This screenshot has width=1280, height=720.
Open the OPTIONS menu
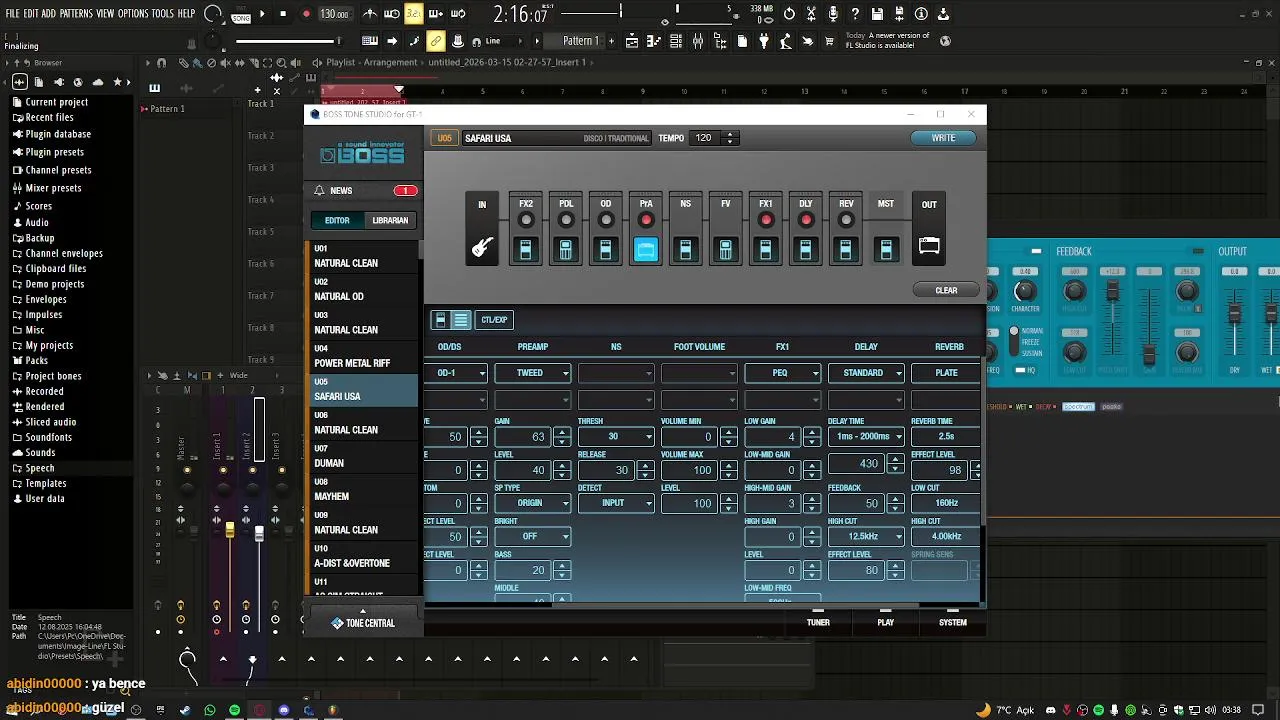pos(133,14)
